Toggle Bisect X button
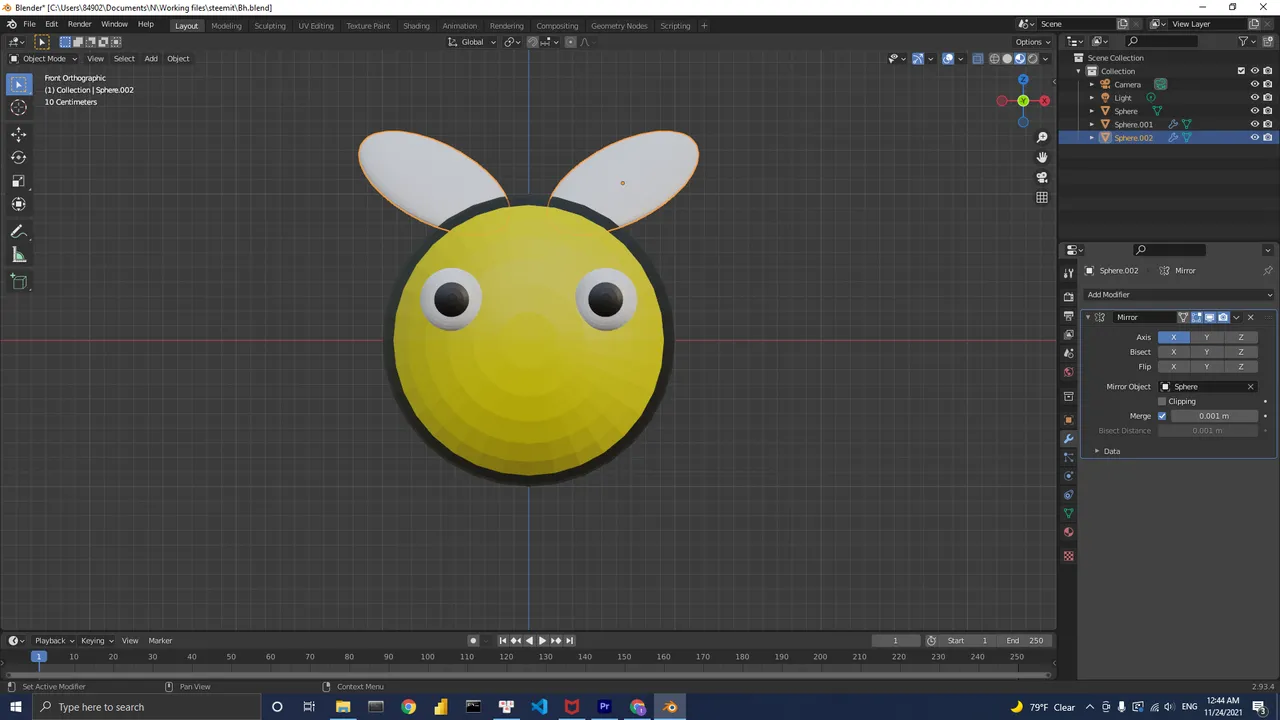 coord(1174,352)
